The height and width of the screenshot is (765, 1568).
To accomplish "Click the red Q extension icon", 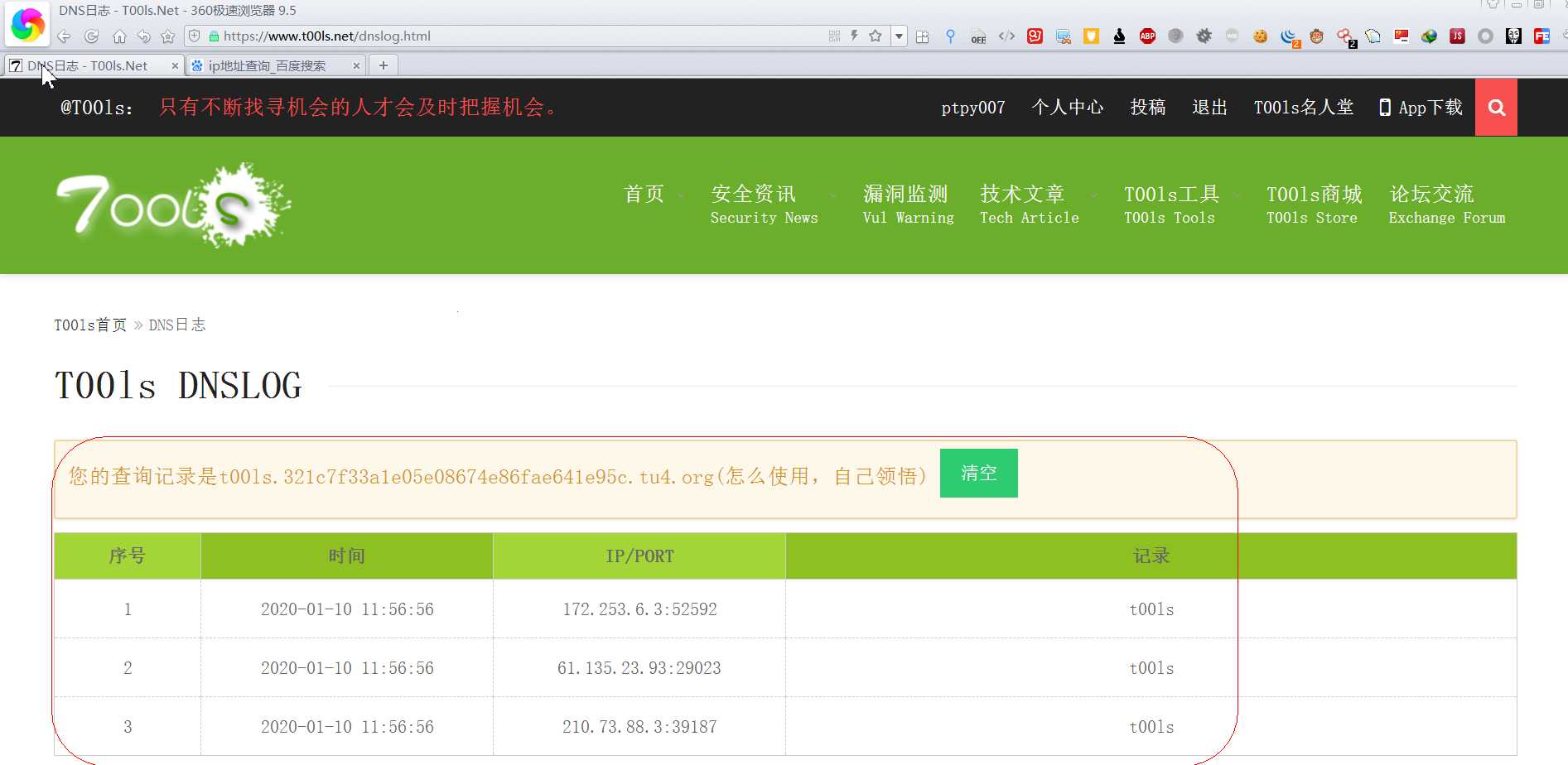I will [x=1035, y=36].
